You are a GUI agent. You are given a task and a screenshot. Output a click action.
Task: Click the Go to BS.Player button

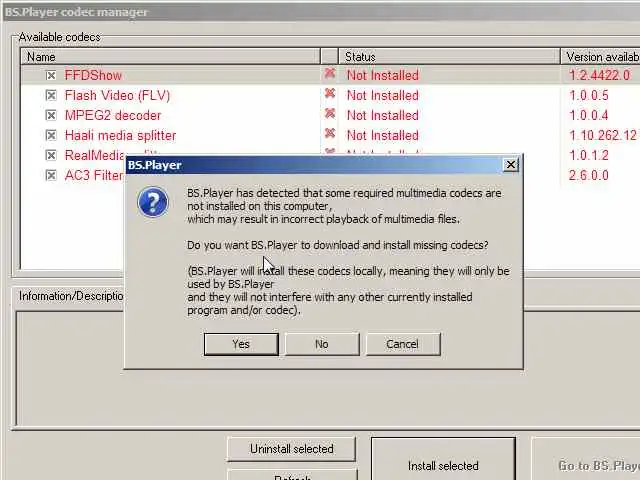[586, 459]
